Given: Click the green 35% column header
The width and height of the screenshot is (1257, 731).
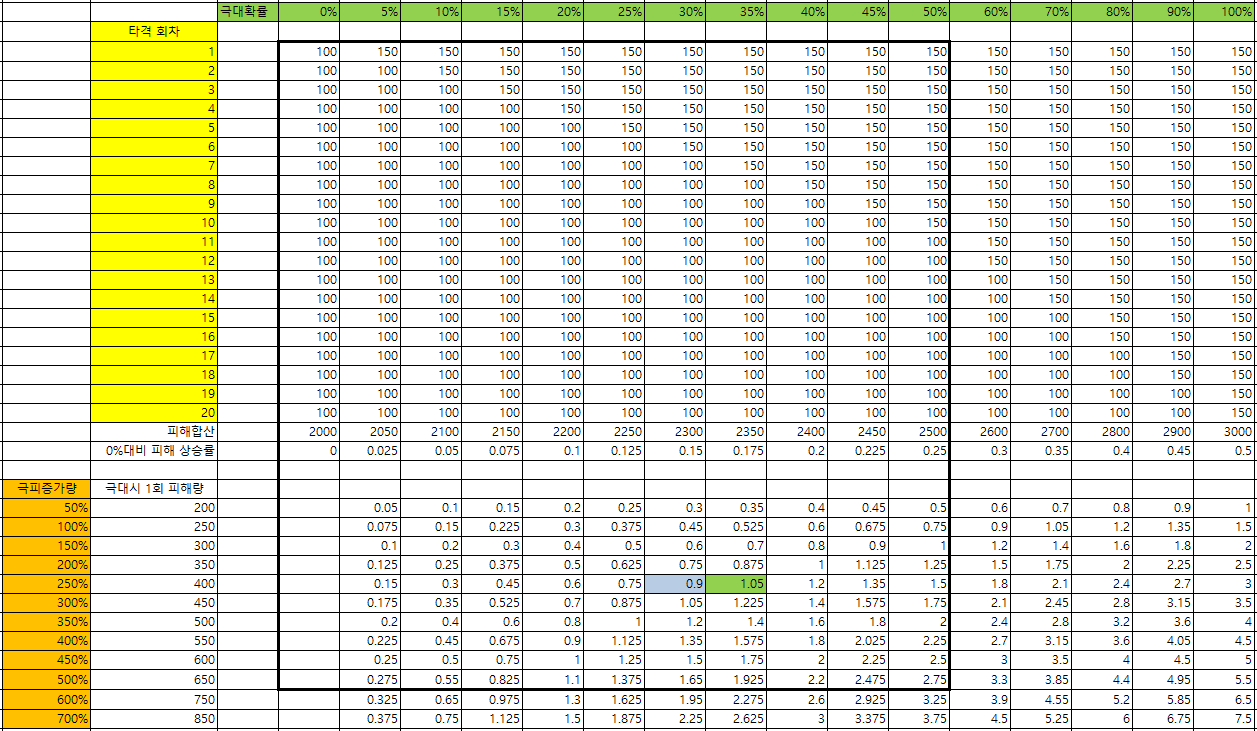Looking at the screenshot, I should pos(736,12).
